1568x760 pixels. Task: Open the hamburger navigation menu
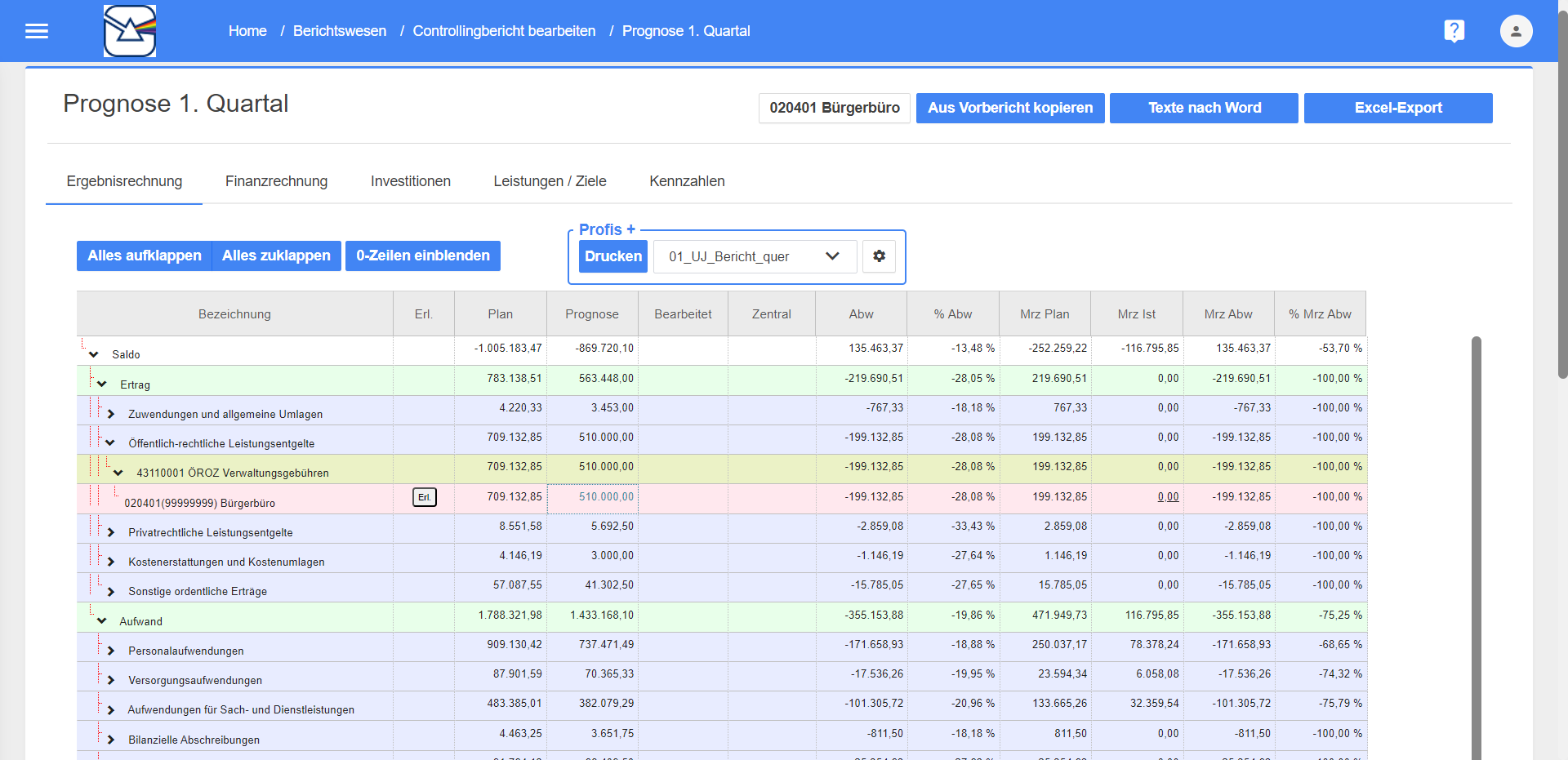pyautogui.click(x=37, y=31)
